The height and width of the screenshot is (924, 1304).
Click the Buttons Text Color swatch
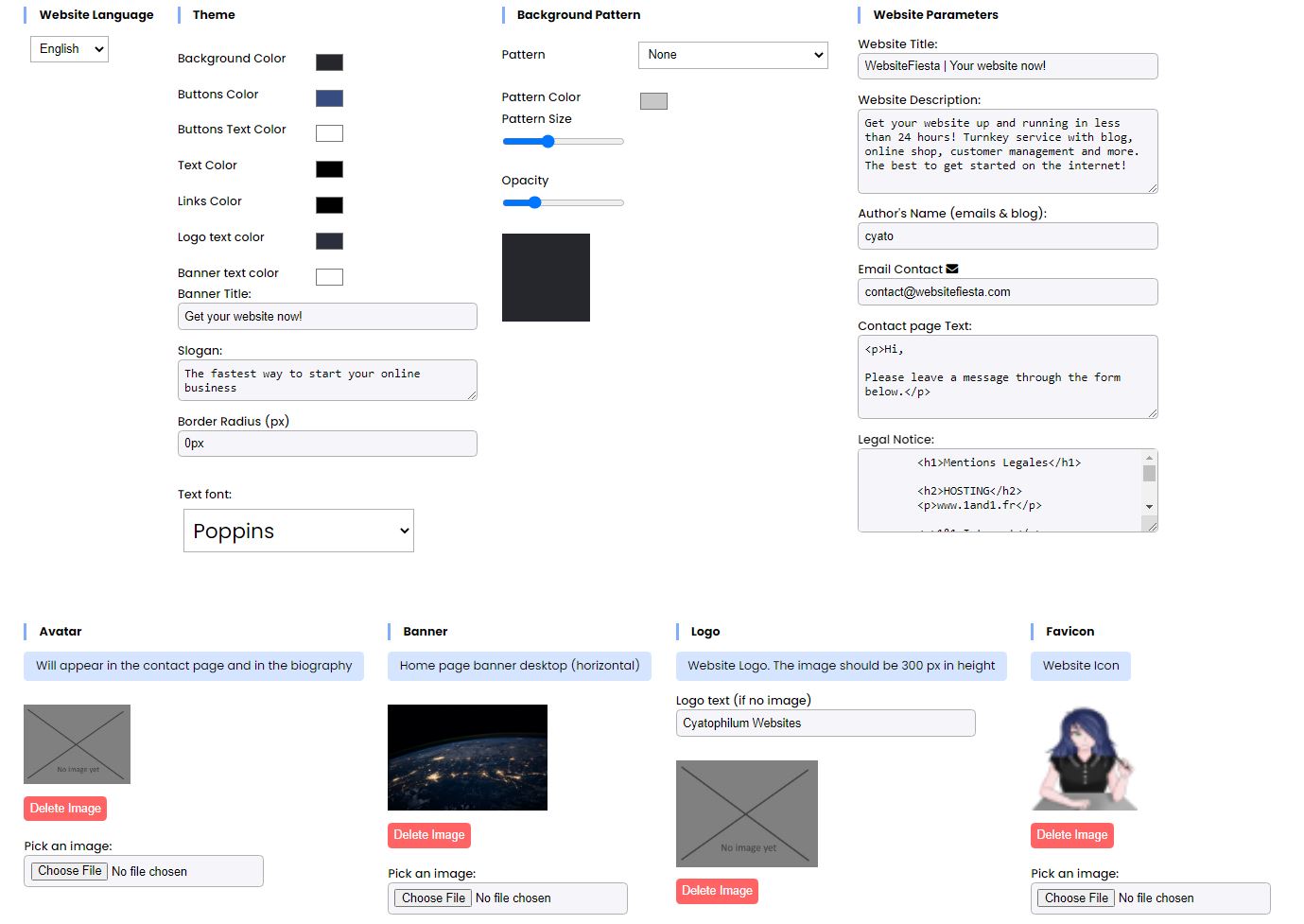(x=329, y=133)
